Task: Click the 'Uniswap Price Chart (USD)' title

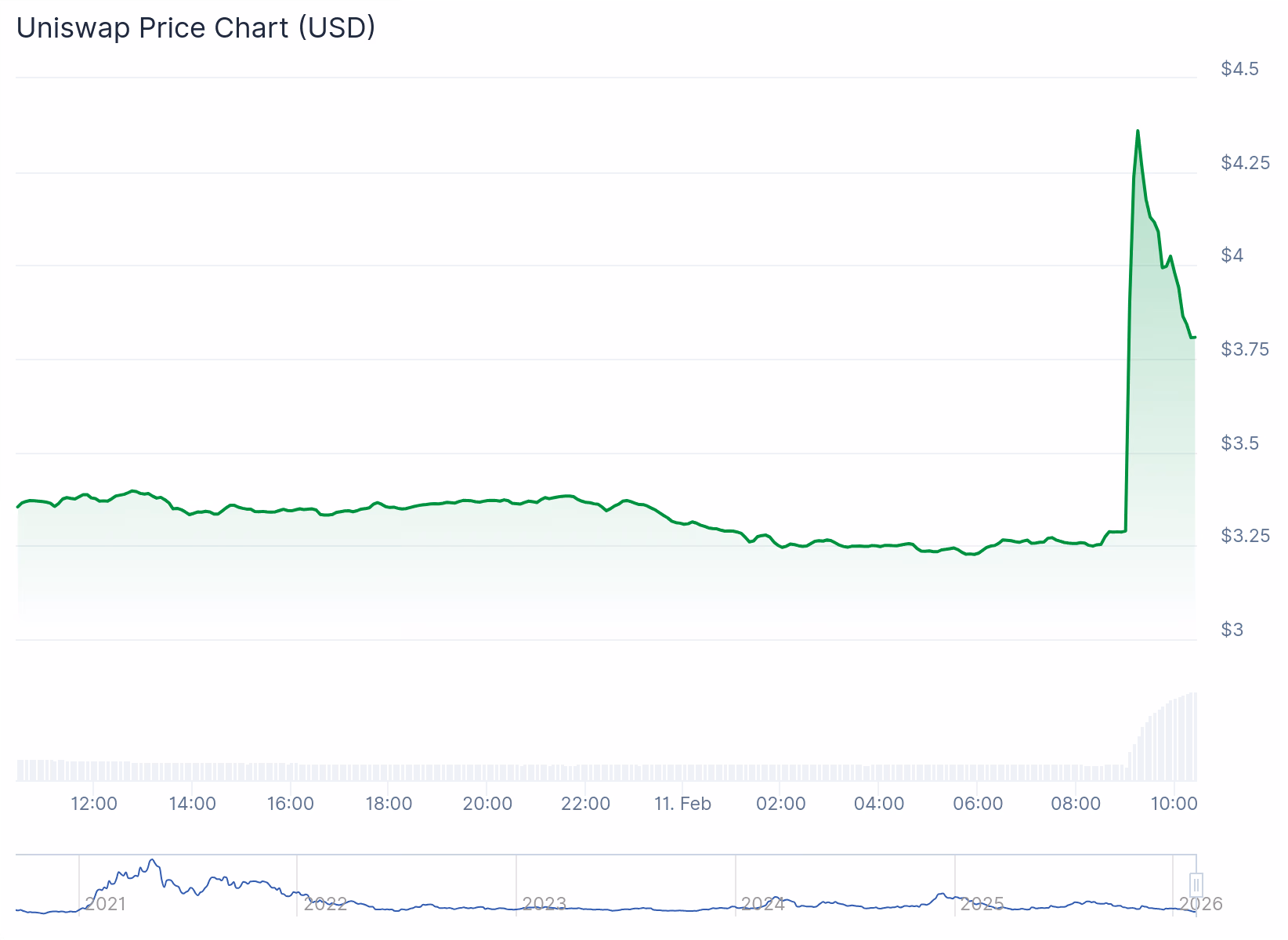Action: pos(196,28)
